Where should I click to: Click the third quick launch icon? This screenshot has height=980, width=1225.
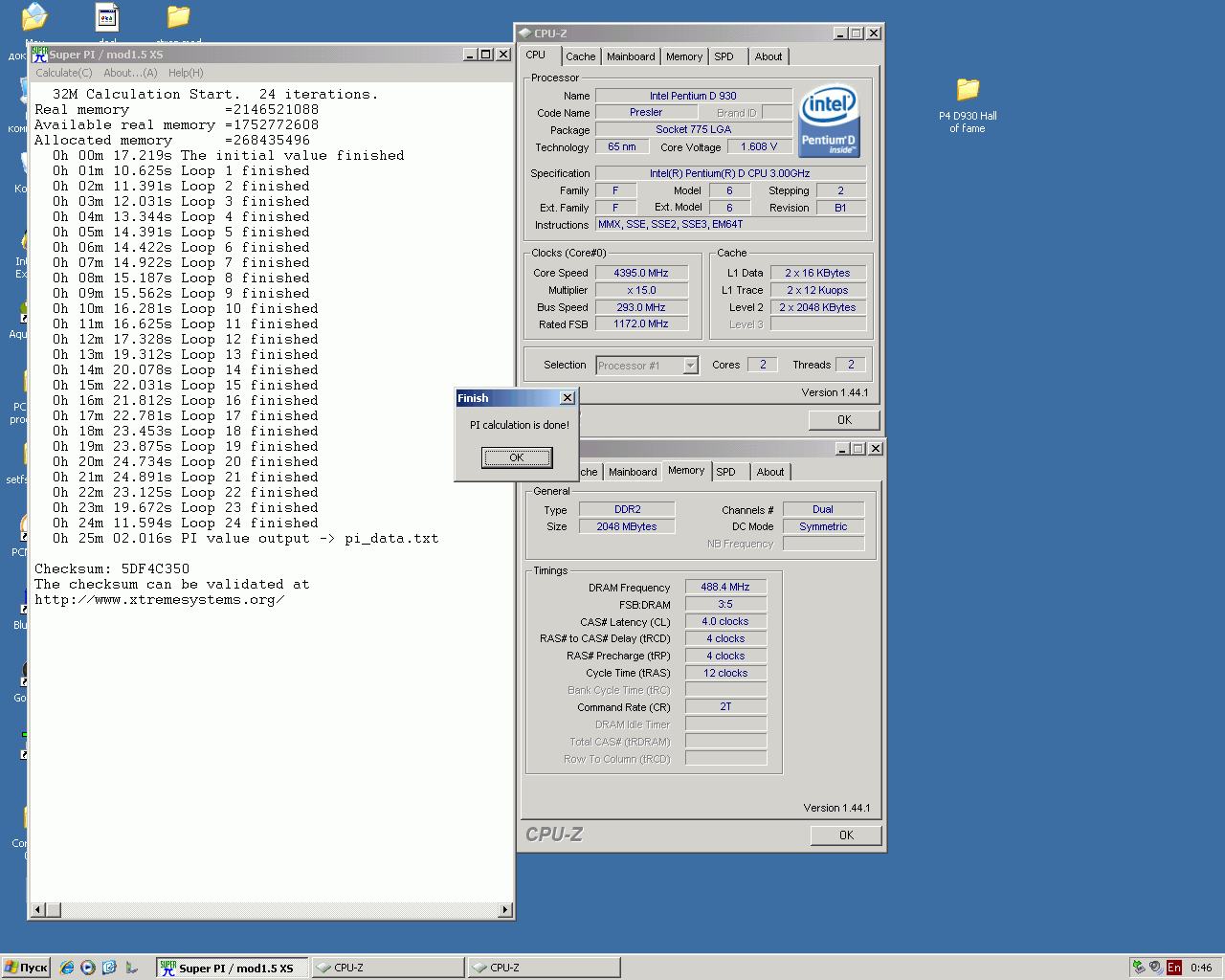[x=109, y=968]
